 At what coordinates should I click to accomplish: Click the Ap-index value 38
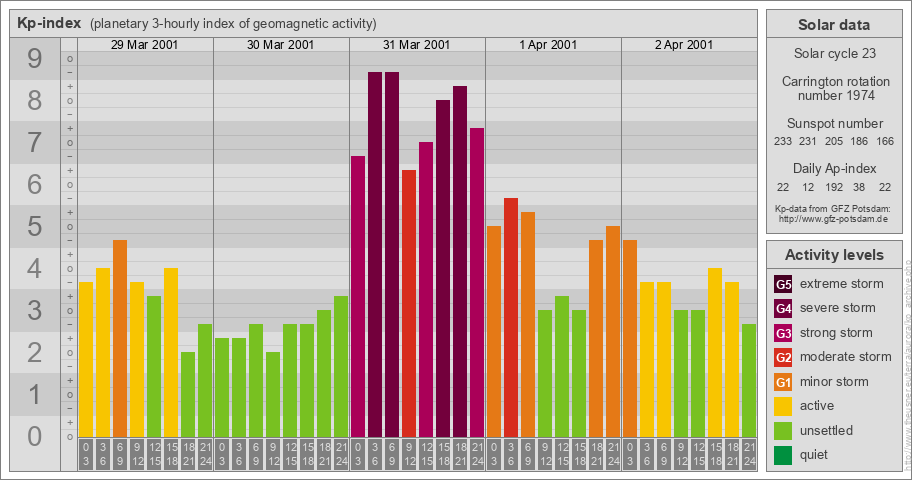point(859,187)
